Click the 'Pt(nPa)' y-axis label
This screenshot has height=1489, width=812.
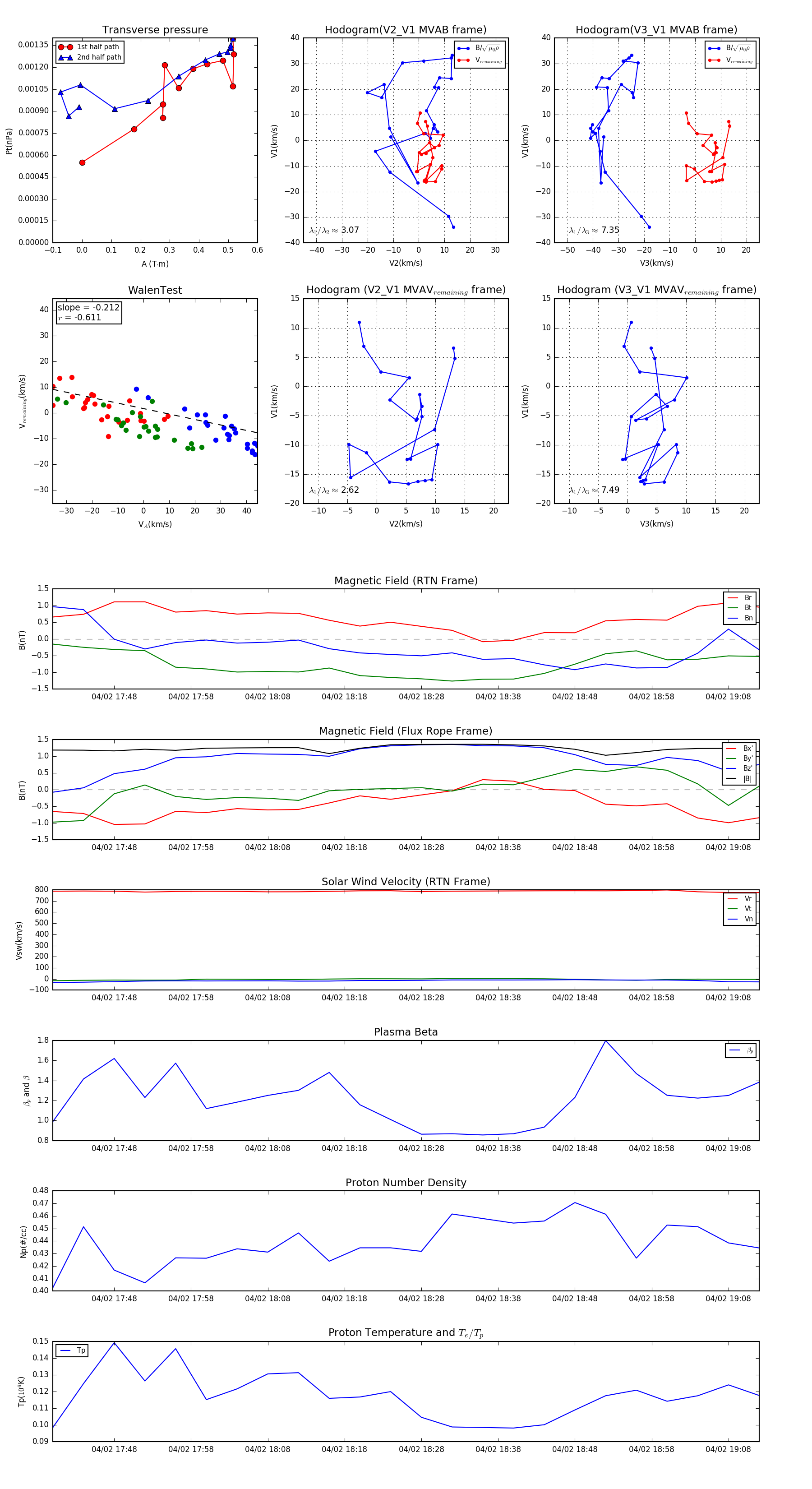click(x=9, y=141)
